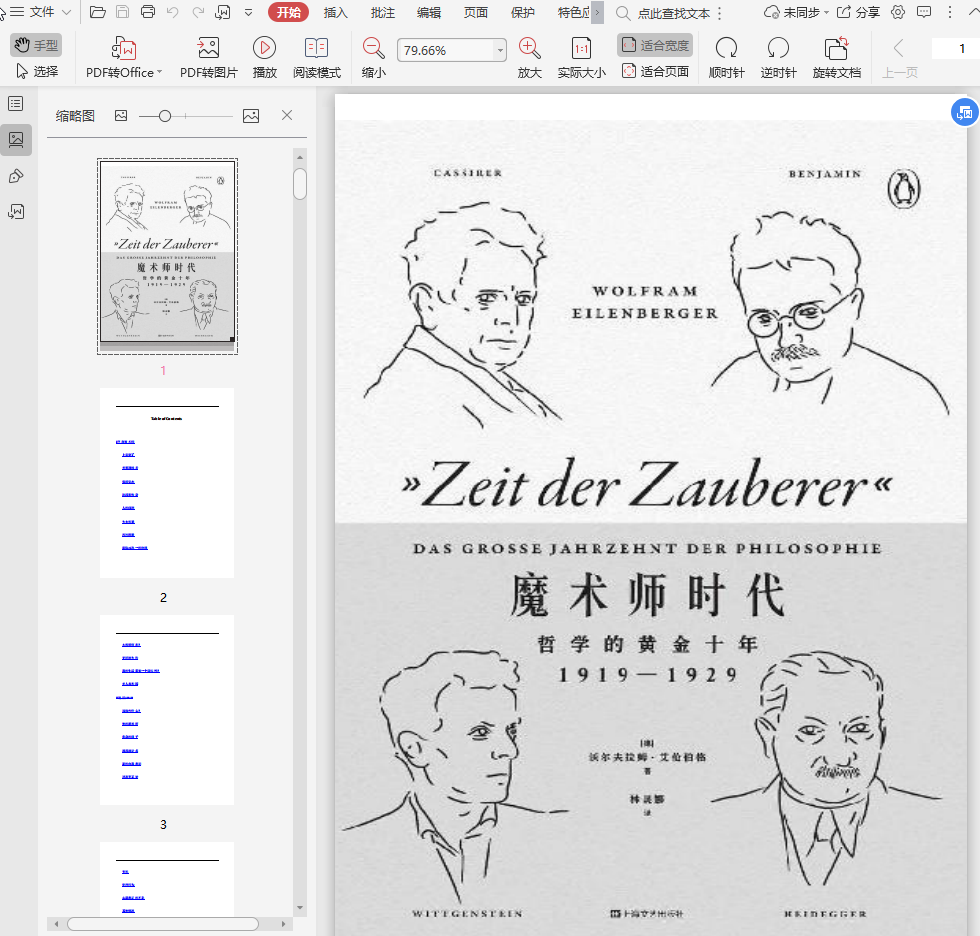
Task: Click the blue floating translate tool icon
Action: (964, 112)
